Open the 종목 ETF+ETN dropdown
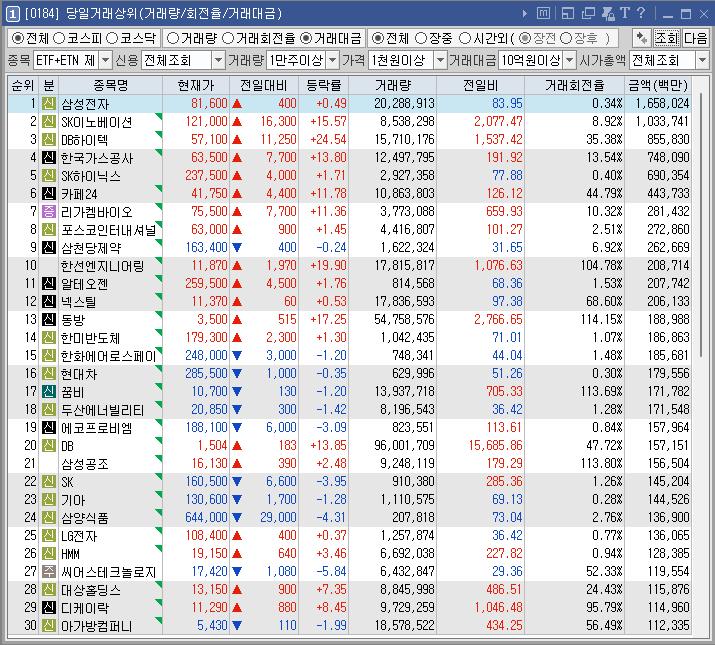Screen dimensions: 715x645 pos(106,60)
